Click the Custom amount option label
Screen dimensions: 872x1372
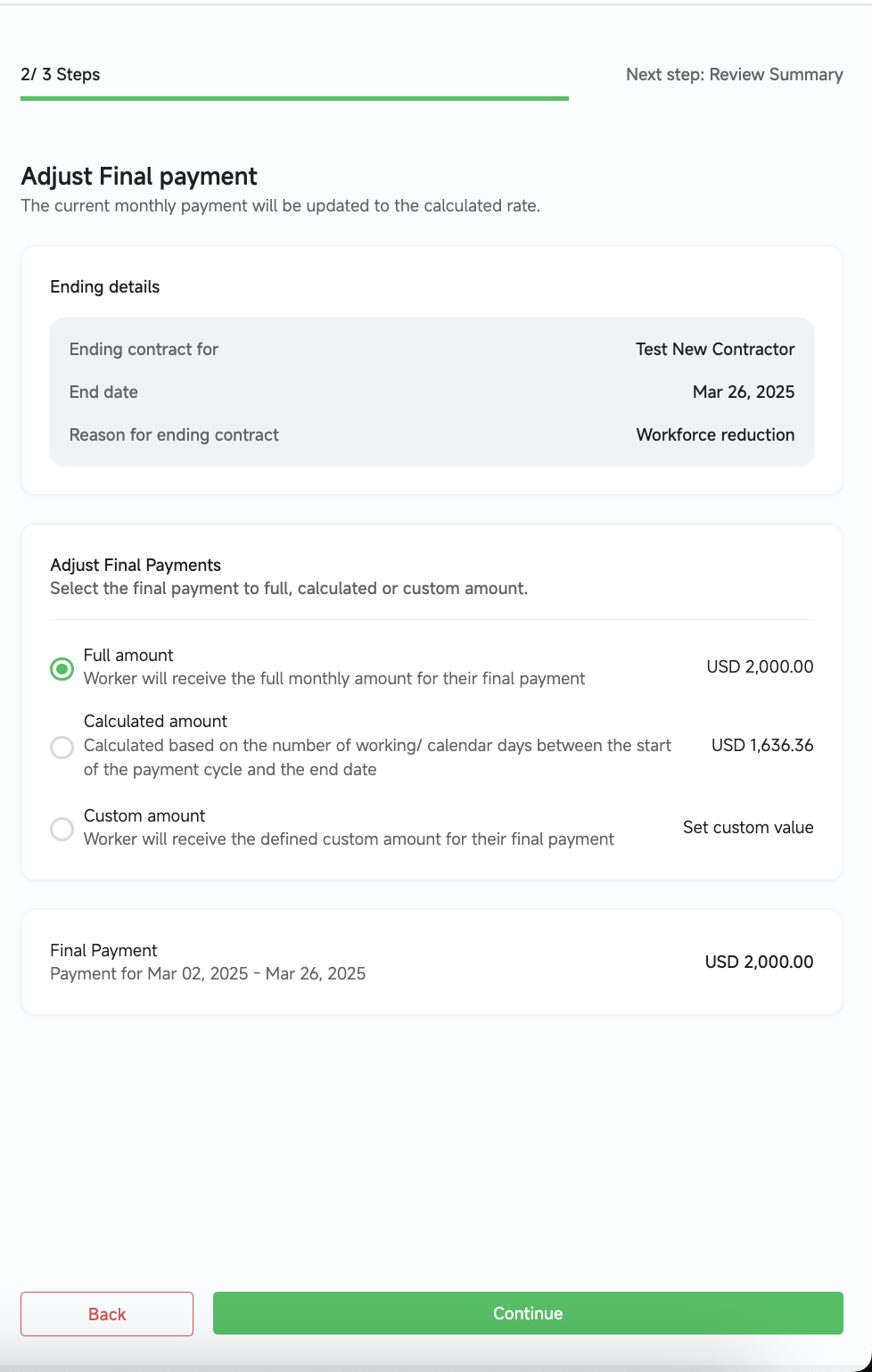point(144,815)
